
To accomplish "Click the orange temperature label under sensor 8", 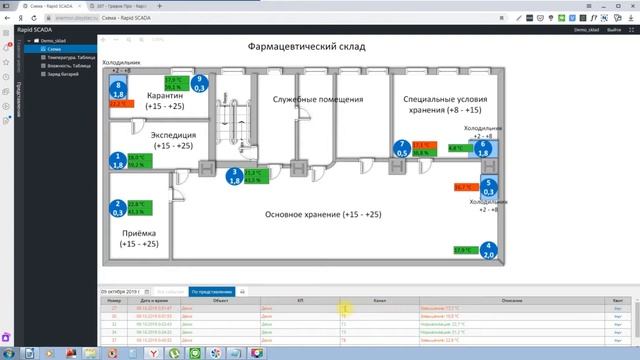I will click(122, 104).
